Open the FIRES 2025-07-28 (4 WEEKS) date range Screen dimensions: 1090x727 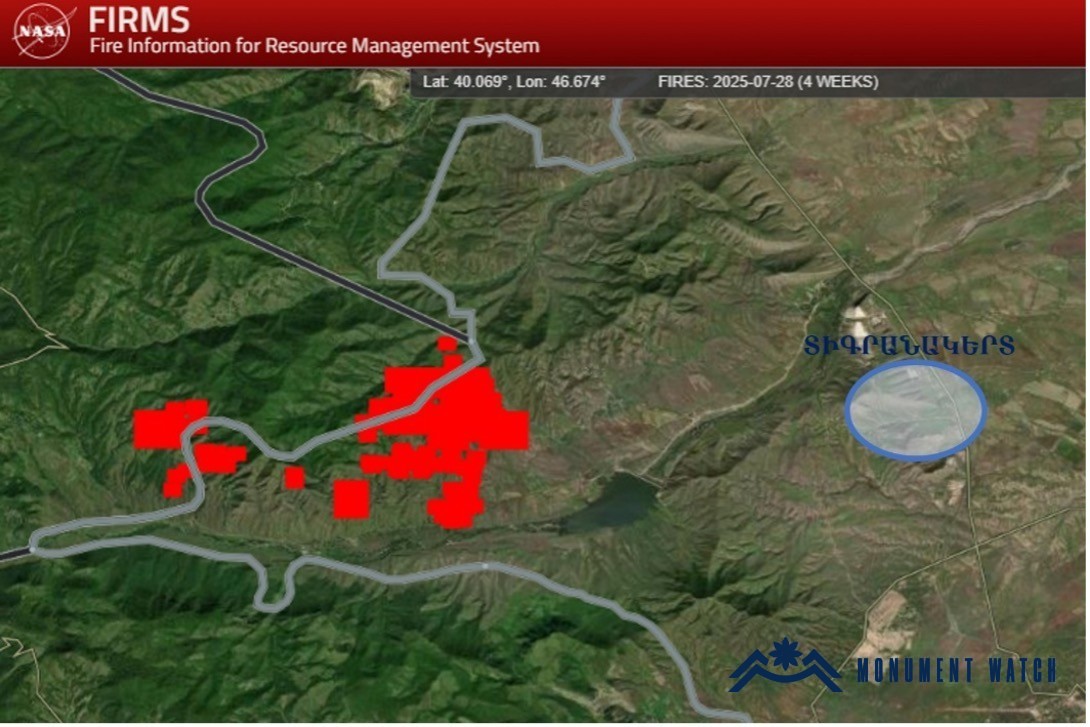(767, 82)
